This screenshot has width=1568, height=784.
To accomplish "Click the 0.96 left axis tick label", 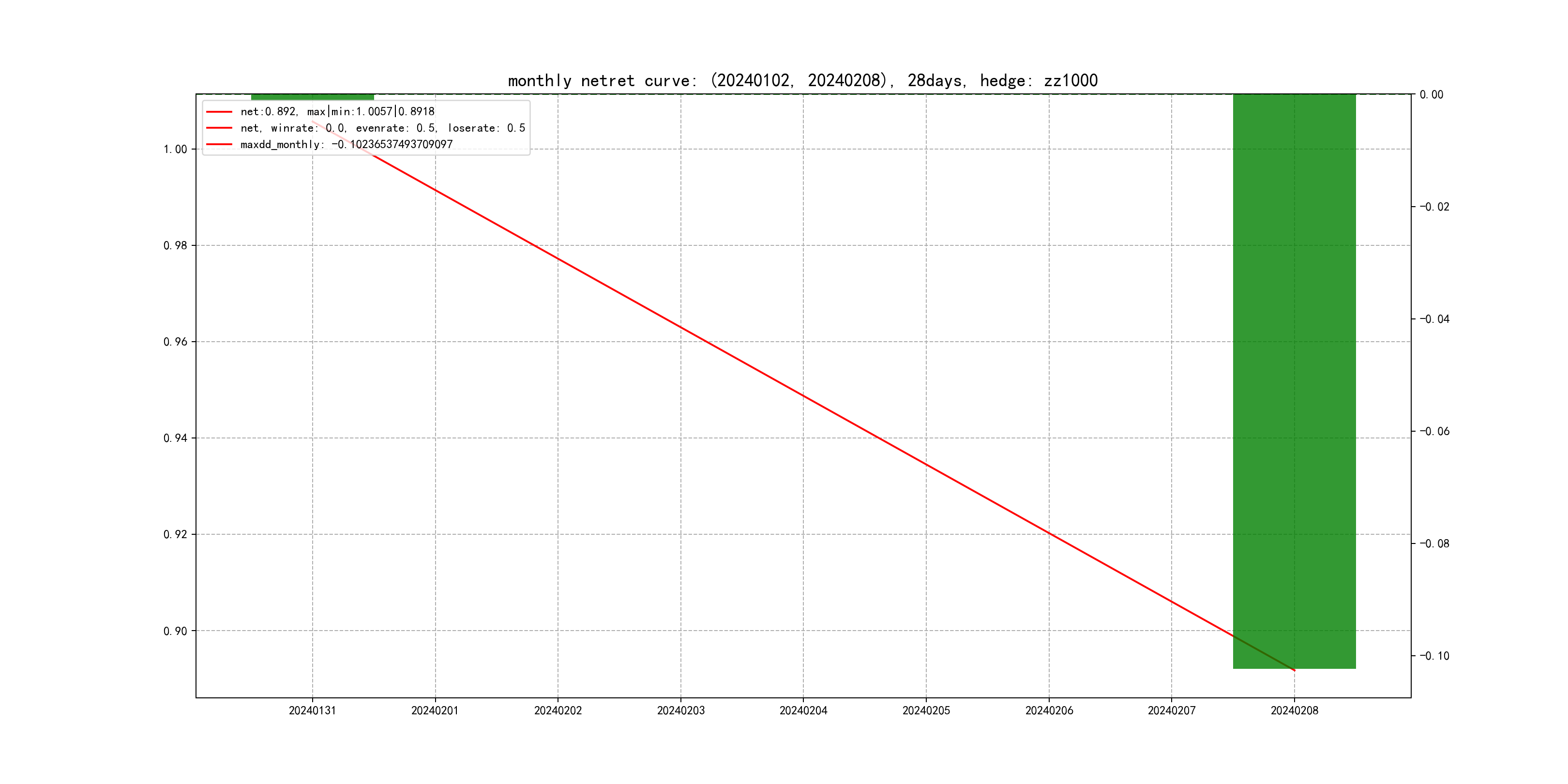I will tap(175, 342).
